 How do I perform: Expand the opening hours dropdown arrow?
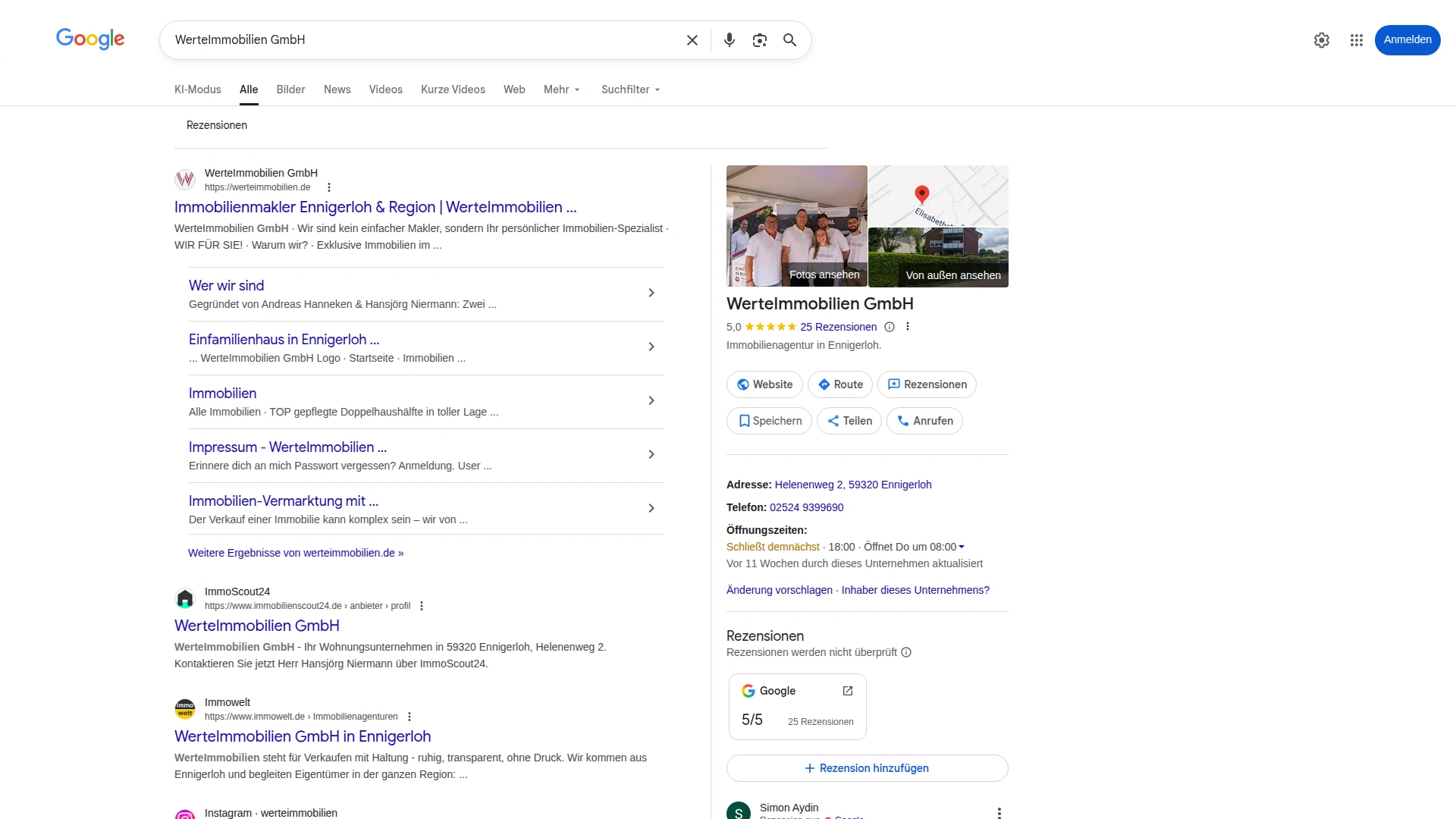pos(962,547)
